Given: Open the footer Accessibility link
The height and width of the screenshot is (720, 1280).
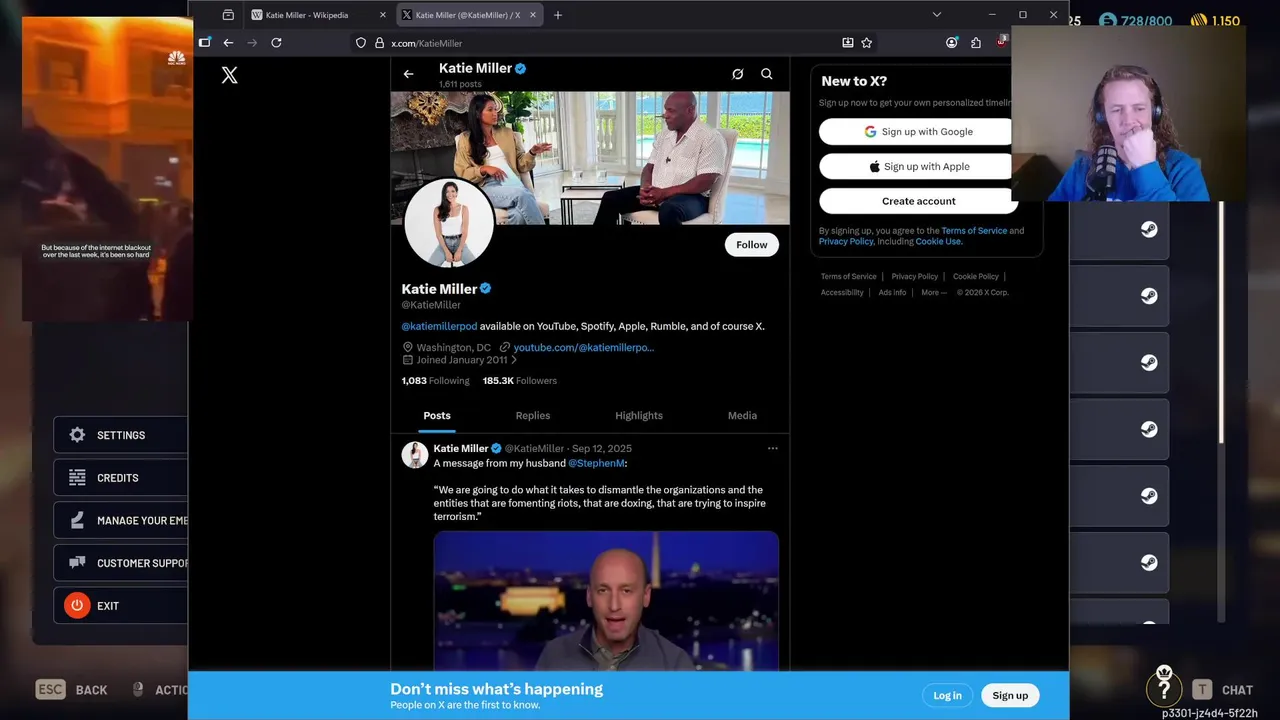Looking at the screenshot, I should [x=842, y=292].
